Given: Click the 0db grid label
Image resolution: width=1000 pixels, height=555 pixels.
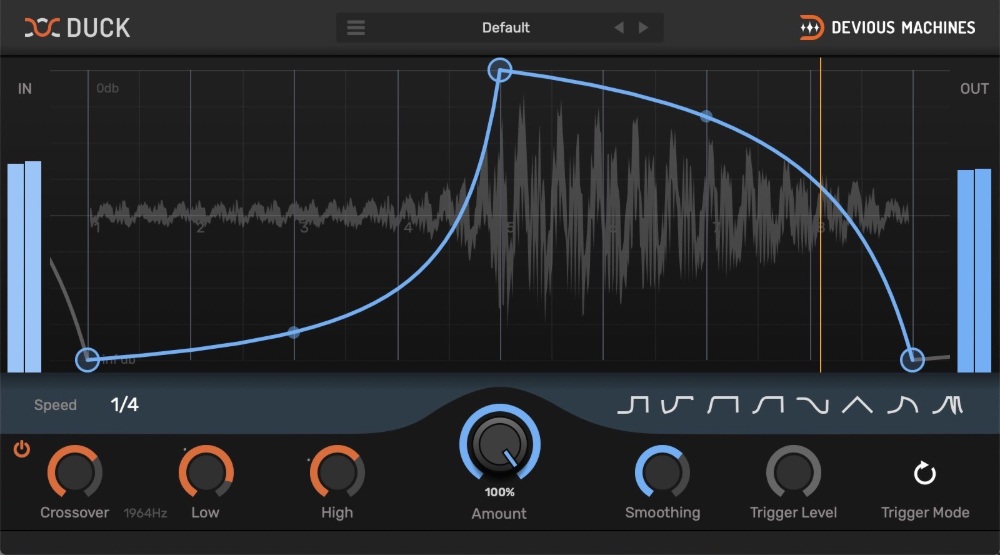Looking at the screenshot, I should tap(107, 88).
